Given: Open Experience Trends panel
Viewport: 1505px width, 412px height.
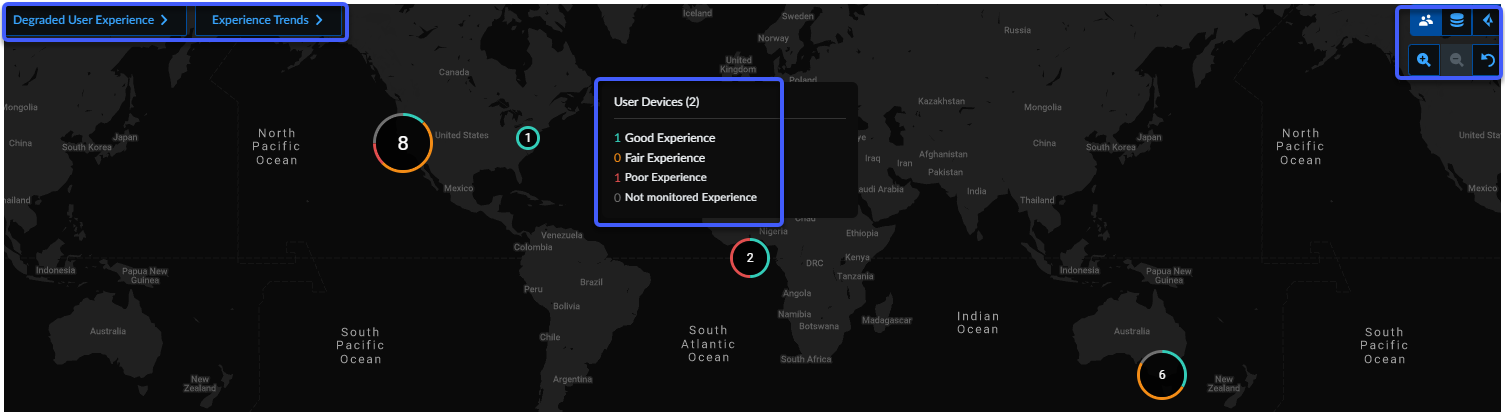Looking at the screenshot, I should tap(267, 20).
